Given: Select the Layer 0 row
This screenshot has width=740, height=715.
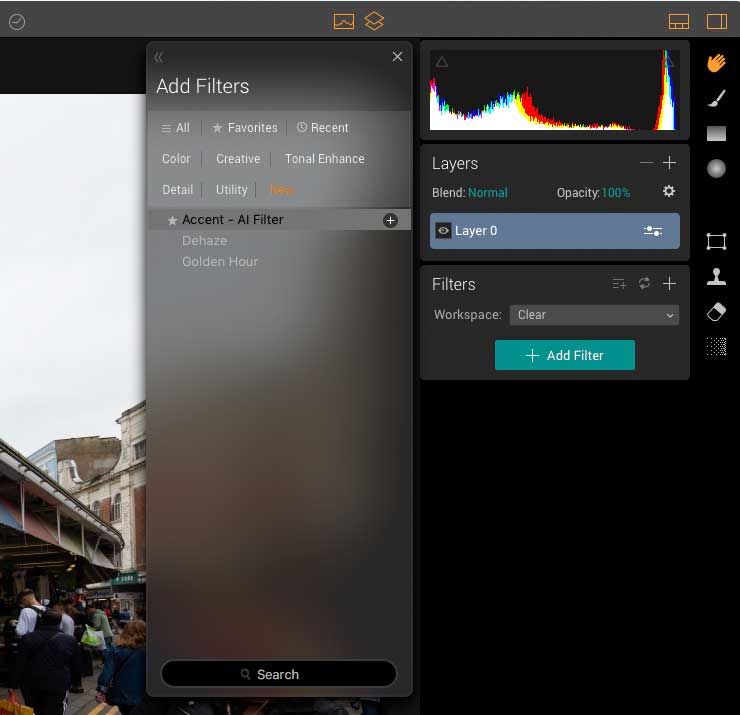Looking at the screenshot, I should click(555, 231).
